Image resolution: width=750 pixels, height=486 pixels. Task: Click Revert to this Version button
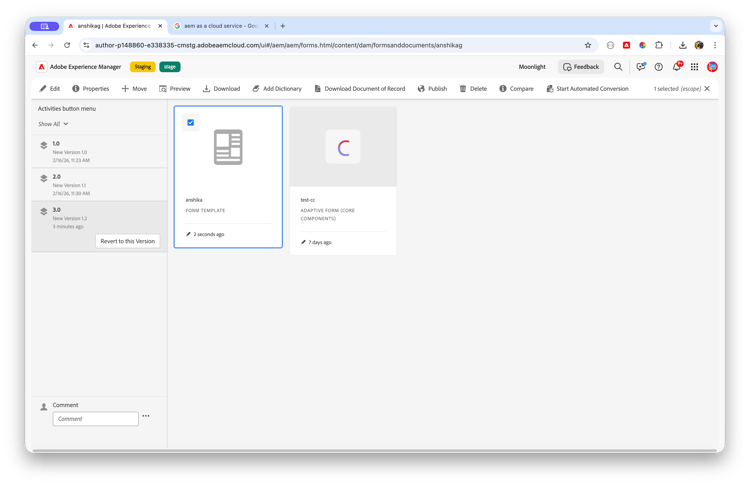click(x=128, y=241)
